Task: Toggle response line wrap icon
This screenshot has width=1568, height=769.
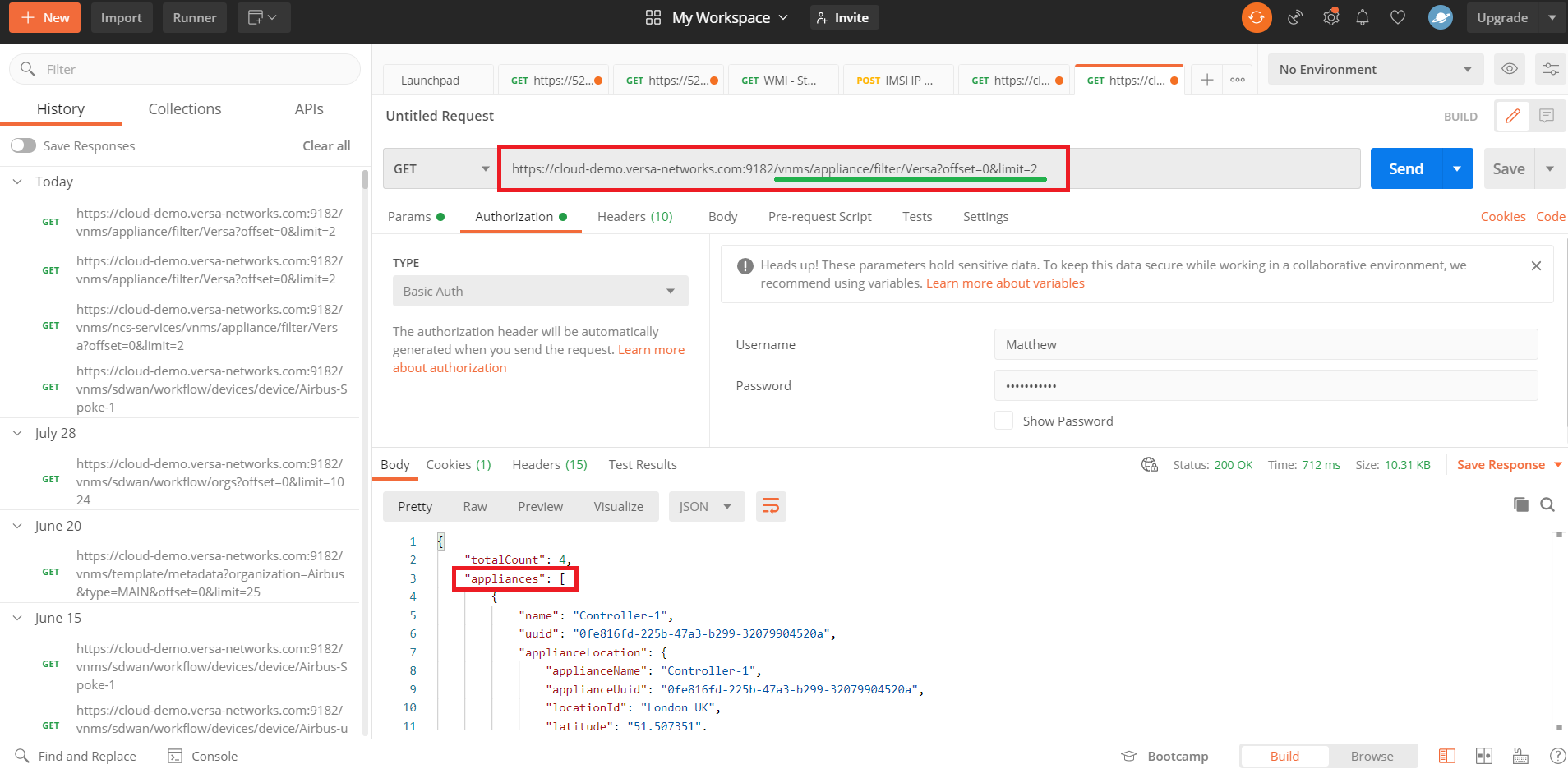Action: pos(771,506)
